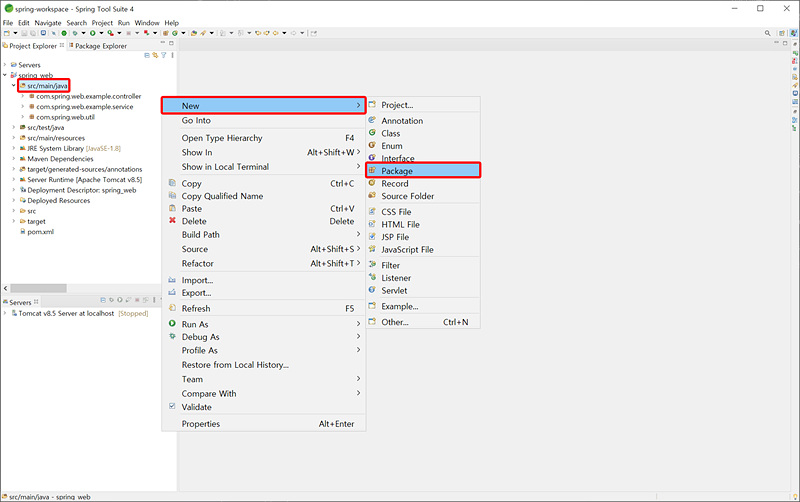This screenshot has height=502, width=800.
Task: Click the Publish icon in Servers view
Action: coord(145,300)
